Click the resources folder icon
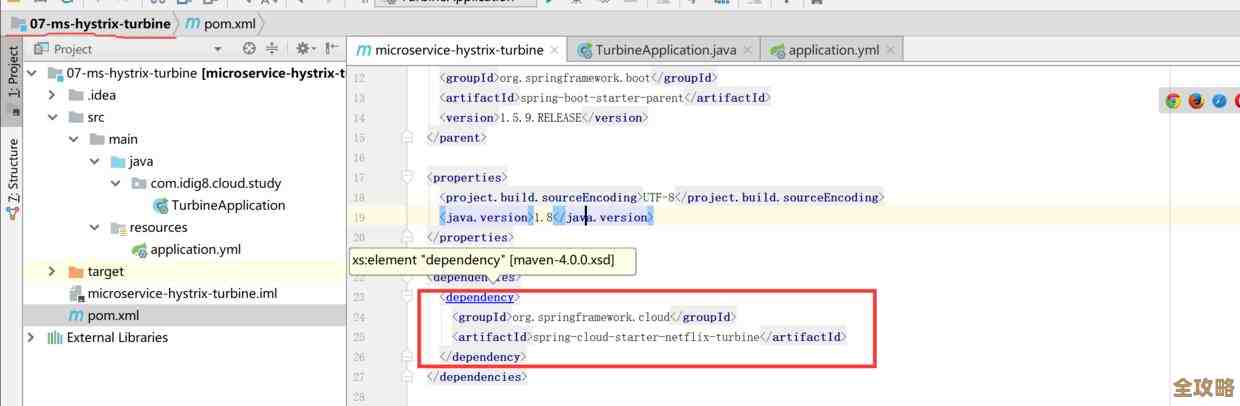 point(118,227)
